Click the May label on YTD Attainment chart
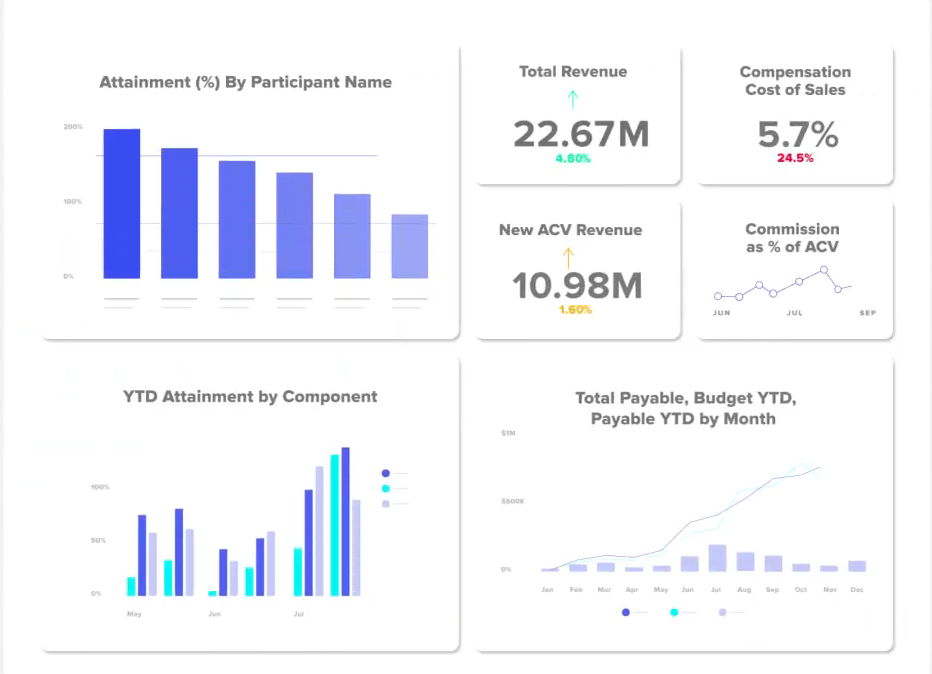The height and width of the screenshot is (674, 932). pos(134,614)
